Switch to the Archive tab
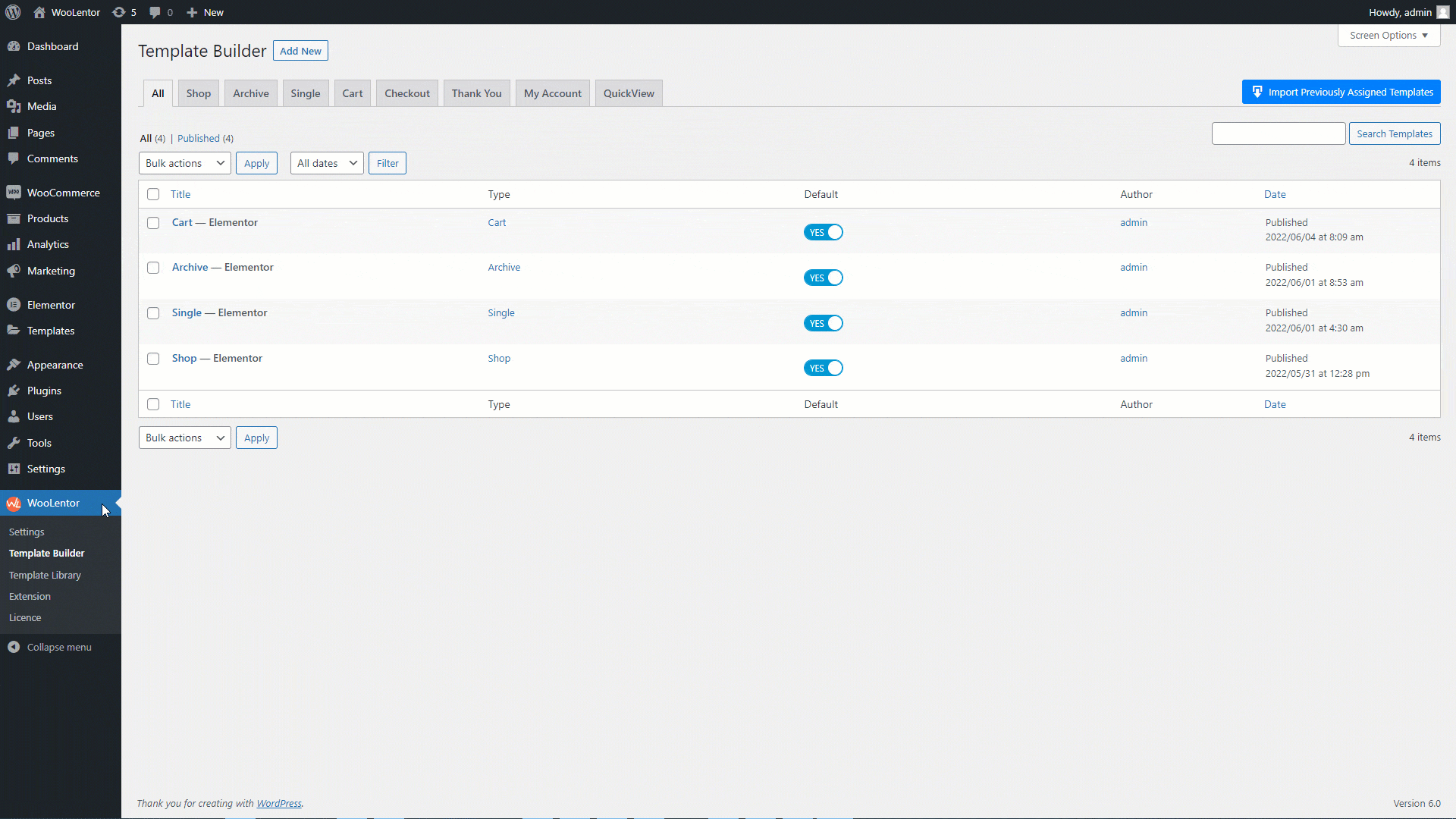This screenshot has height=819, width=1456. pyautogui.click(x=251, y=93)
